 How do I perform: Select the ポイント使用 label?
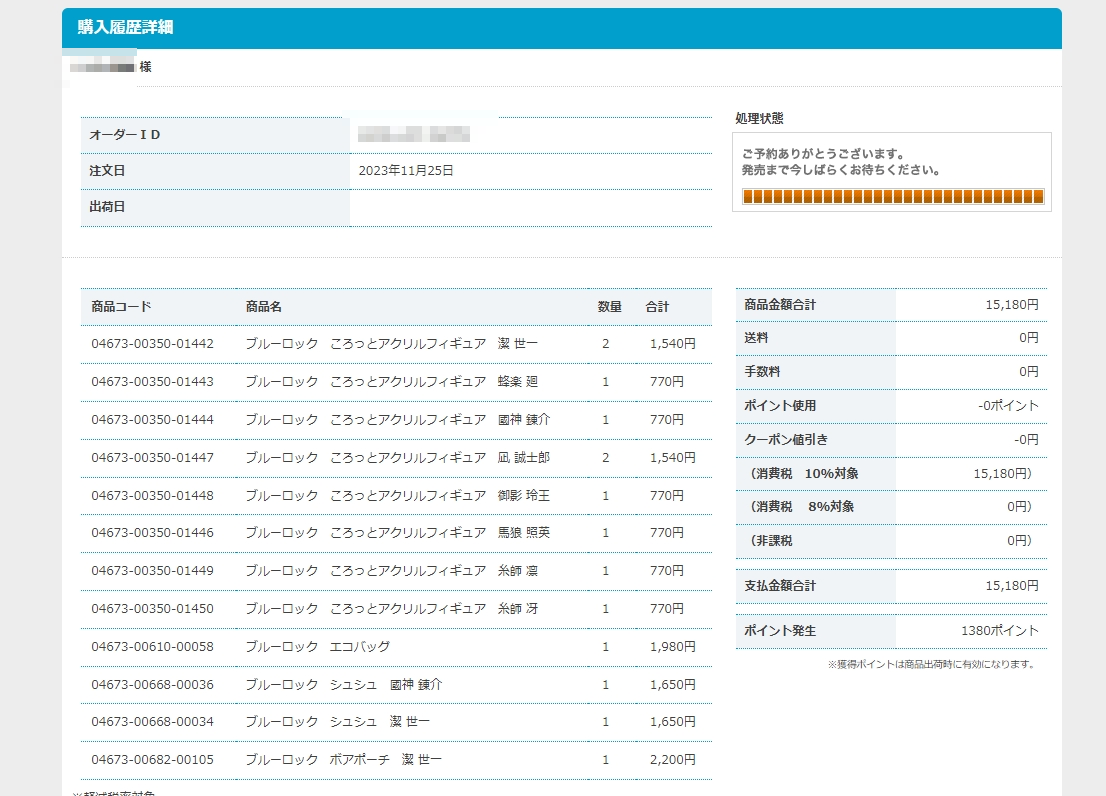click(x=780, y=405)
